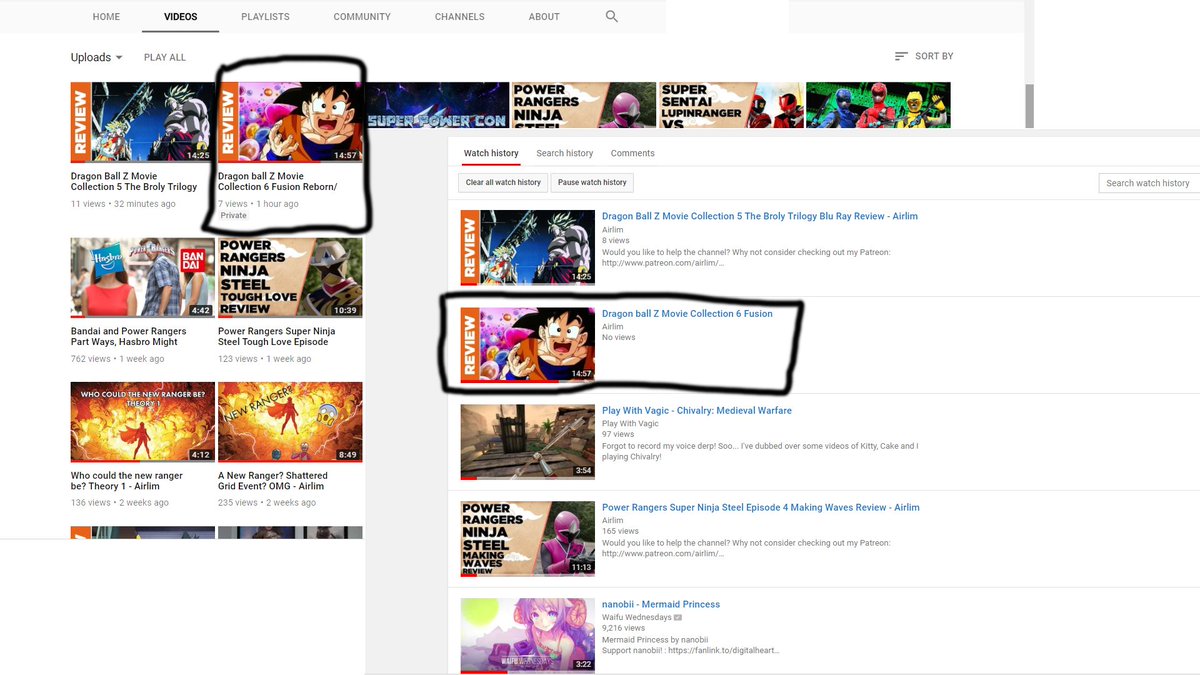Click the 'Private' label under Fusion Reborn video
Screen dimensions: 1200x675
point(233,216)
